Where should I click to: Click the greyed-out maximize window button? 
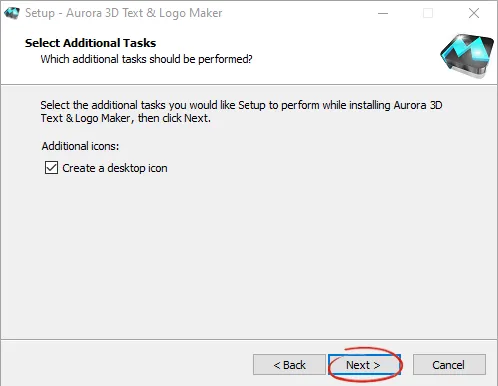click(x=428, y=13)
